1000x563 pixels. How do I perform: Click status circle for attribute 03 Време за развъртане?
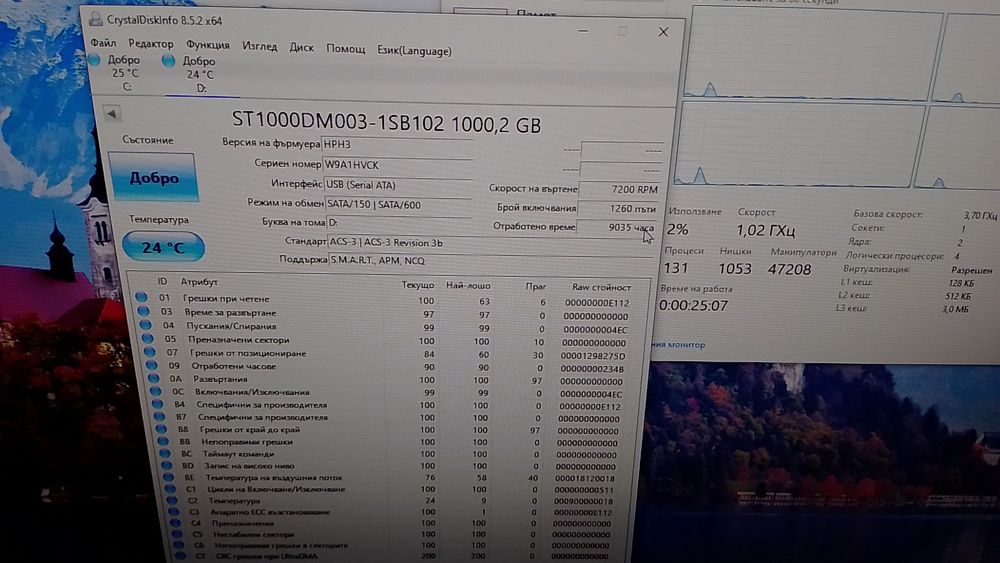(x=143, y=311)
